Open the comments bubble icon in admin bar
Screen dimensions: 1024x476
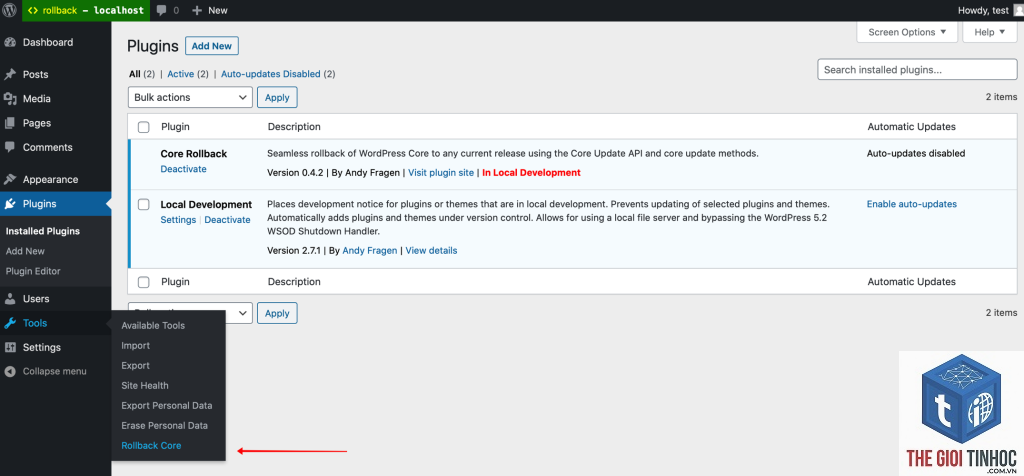pos(162,10)
